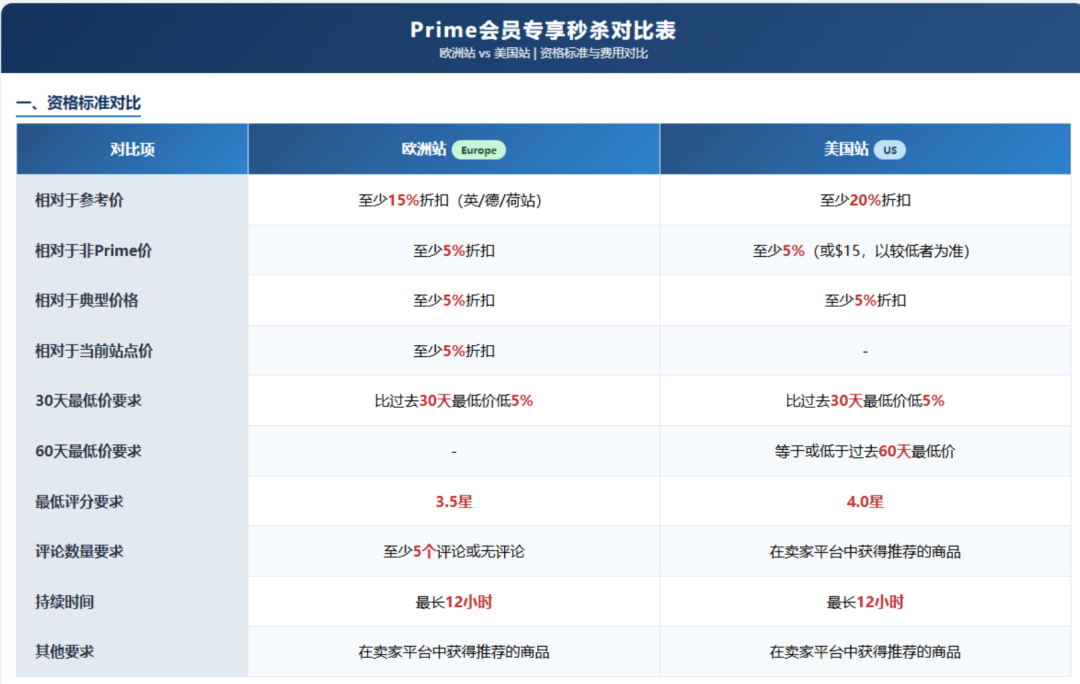Click Europe cell 最长12小时
Image resolution: width=1080 pixels, height=684 pixels.
[453, 601]
